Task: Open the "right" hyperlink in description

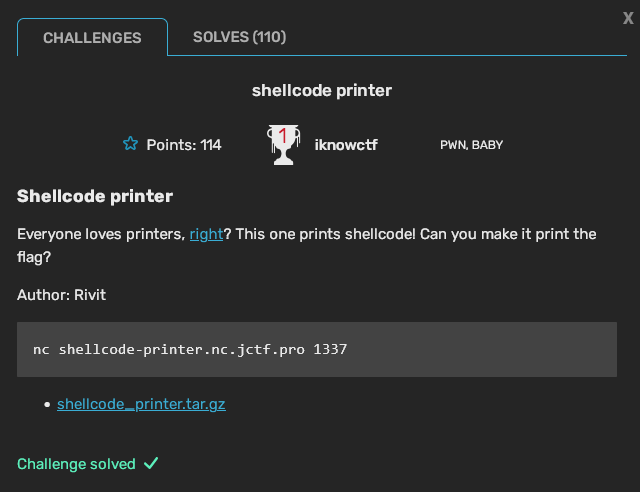Action: pyautogui.click(x=206, y=234)
